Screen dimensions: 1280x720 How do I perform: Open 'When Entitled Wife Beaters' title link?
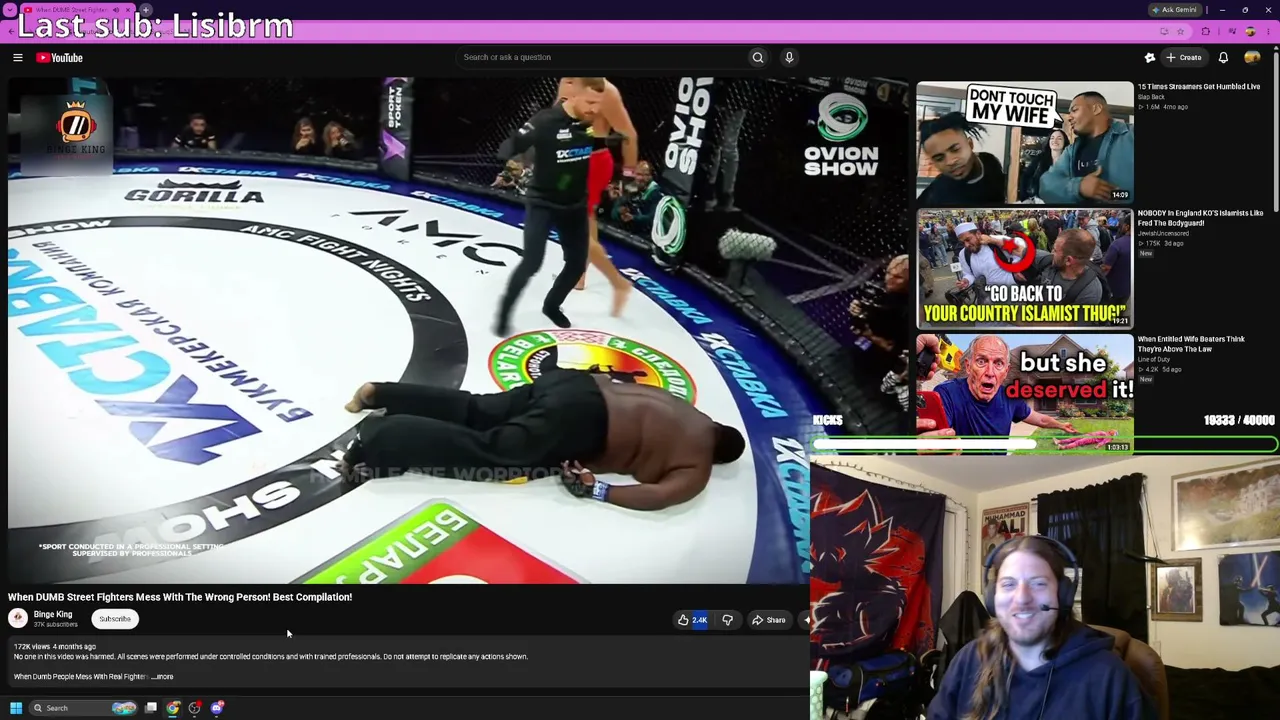click(x=1190, y=344)
